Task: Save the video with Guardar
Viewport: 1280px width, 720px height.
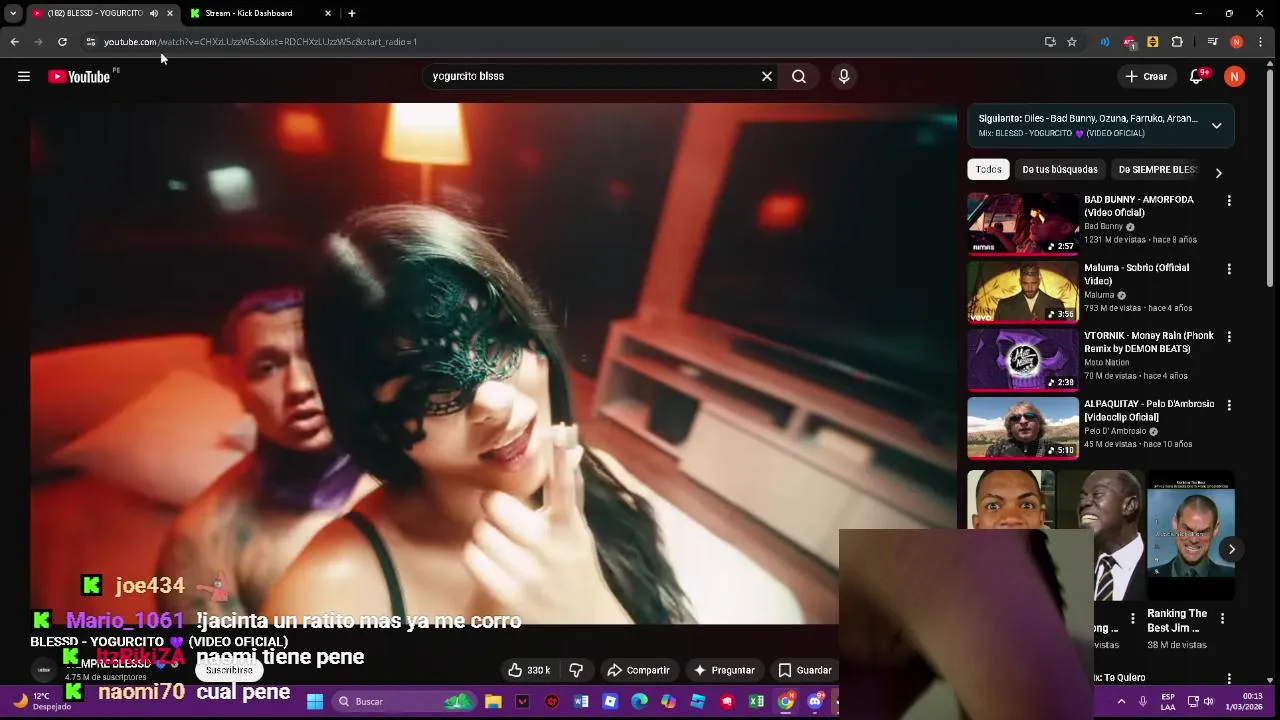Action: click(x=805, y=670)
